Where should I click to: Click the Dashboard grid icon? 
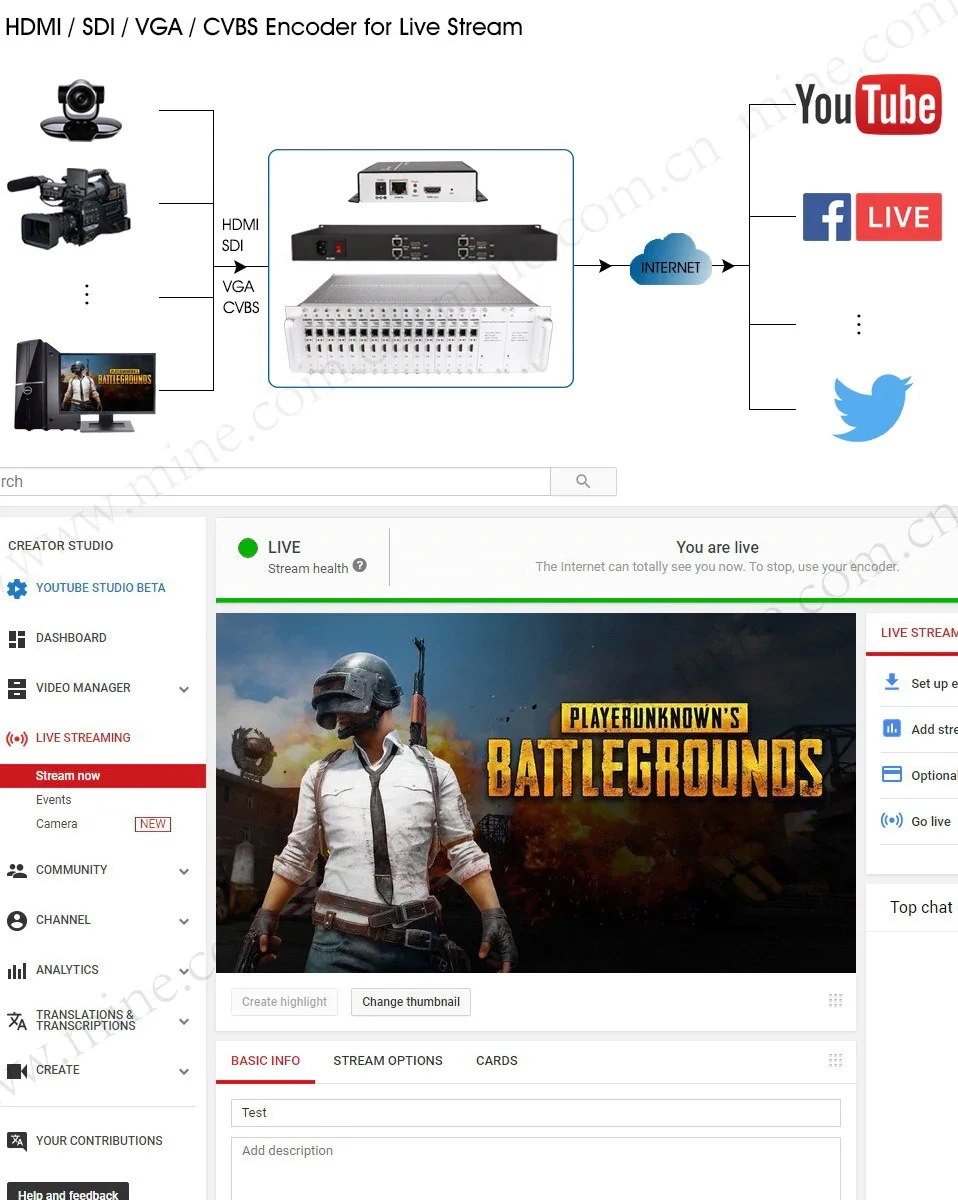point(17,638)
